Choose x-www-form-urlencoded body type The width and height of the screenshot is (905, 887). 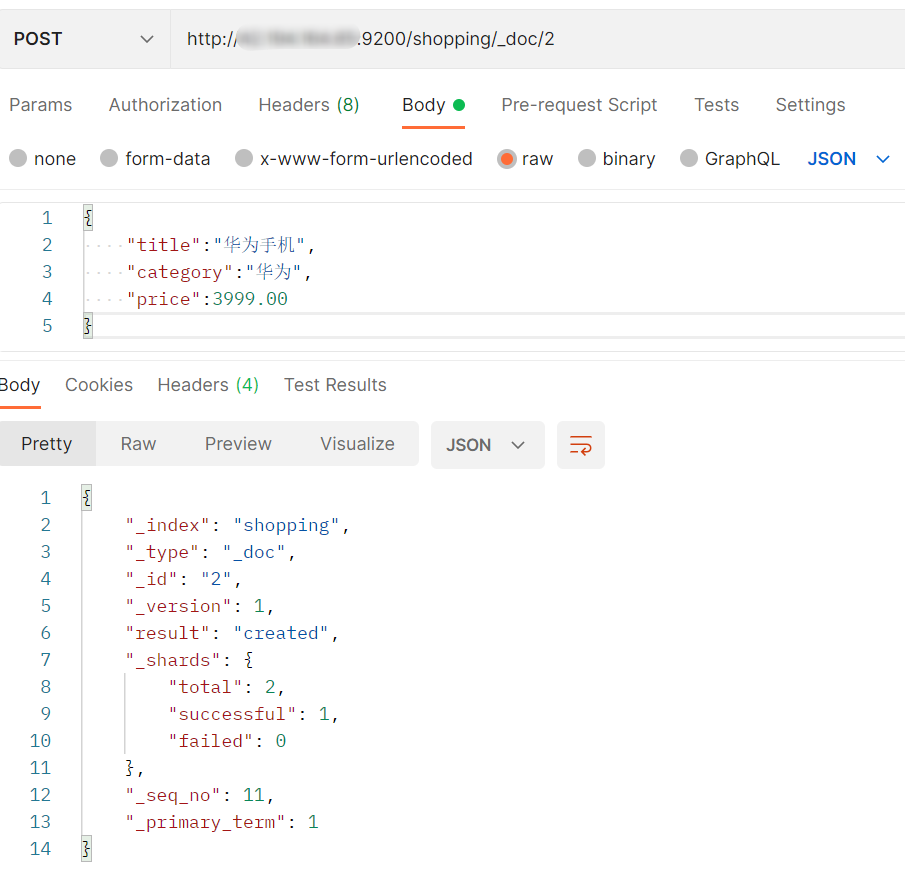point(244,159)
